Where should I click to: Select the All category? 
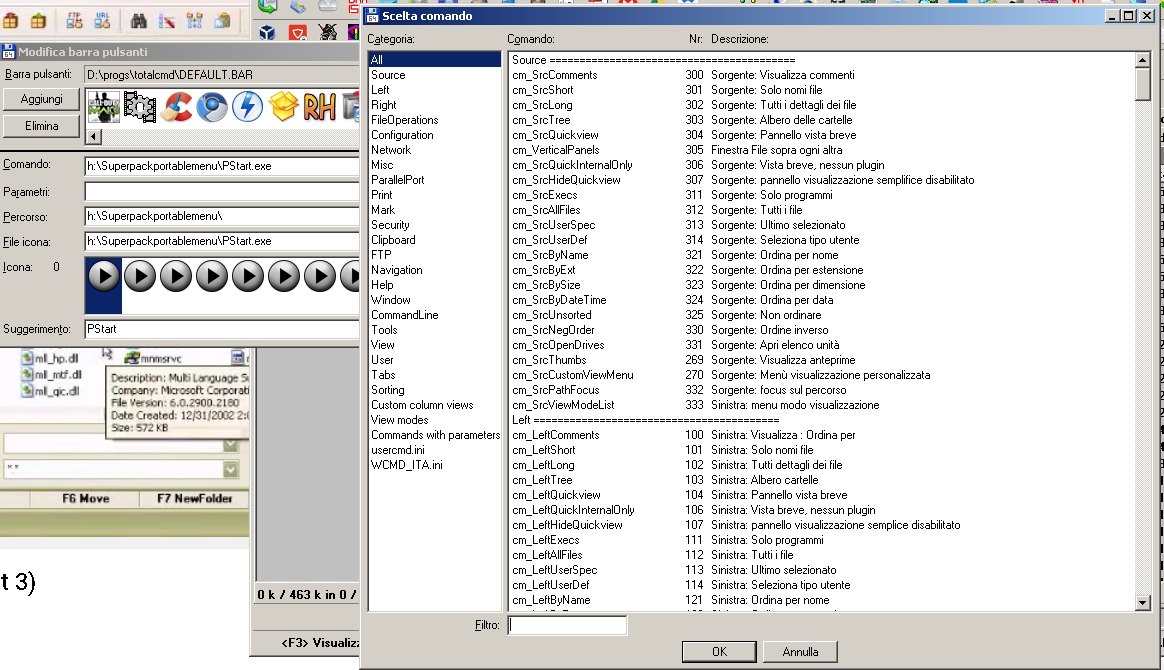click(435, 60)
